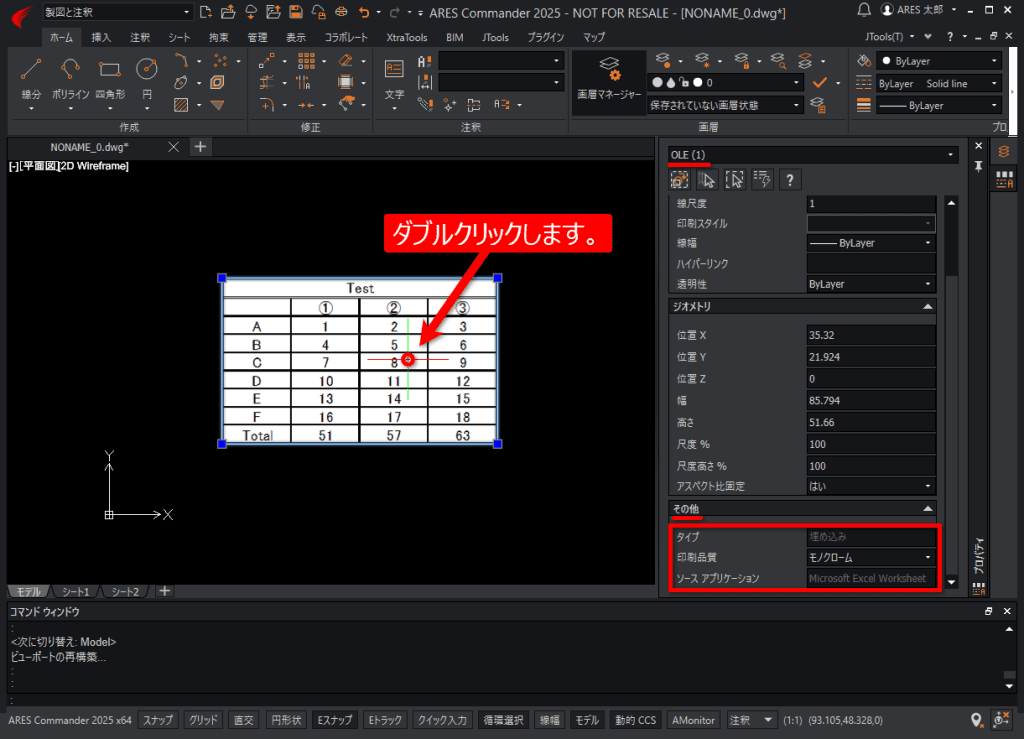The image size is (1024, 739).
Task: Select the 四角形 rectangle tool
Action: [110, 77]
